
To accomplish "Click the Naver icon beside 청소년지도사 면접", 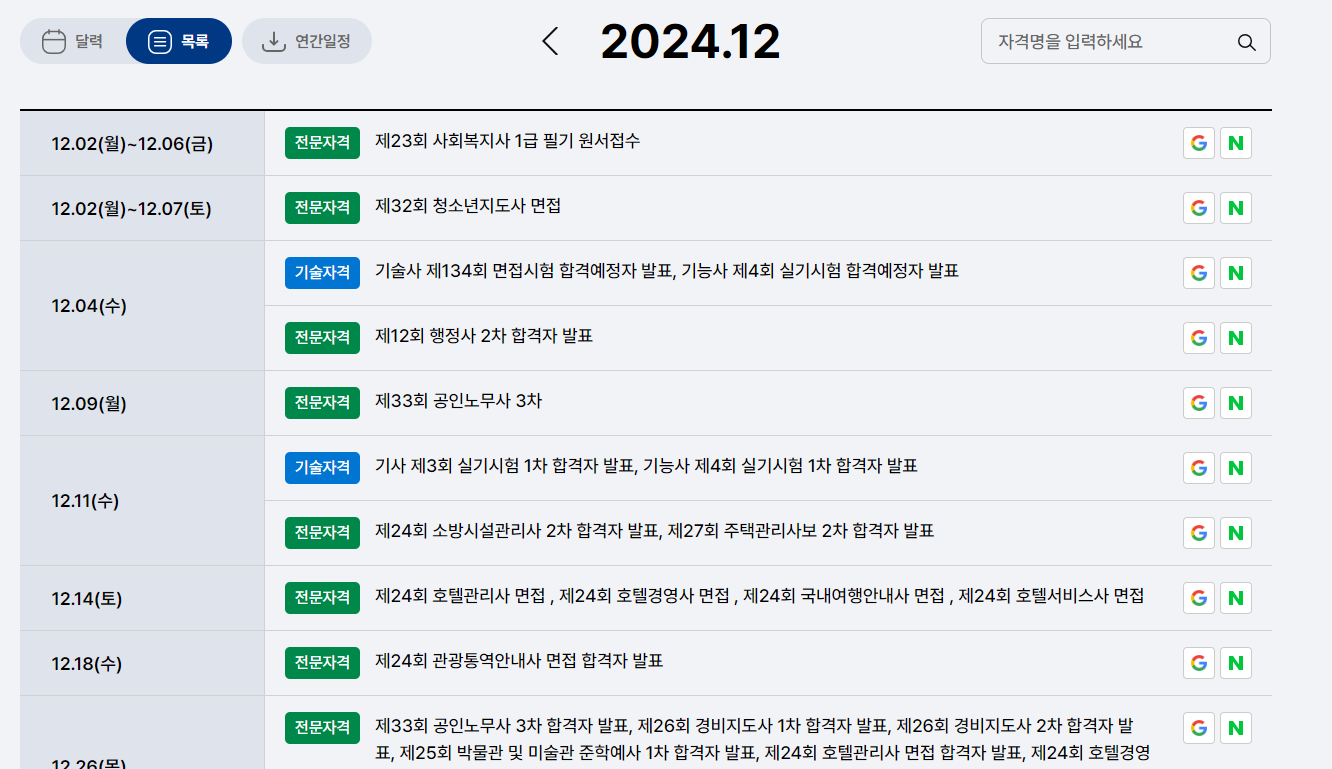I will tap(1235, 207).
